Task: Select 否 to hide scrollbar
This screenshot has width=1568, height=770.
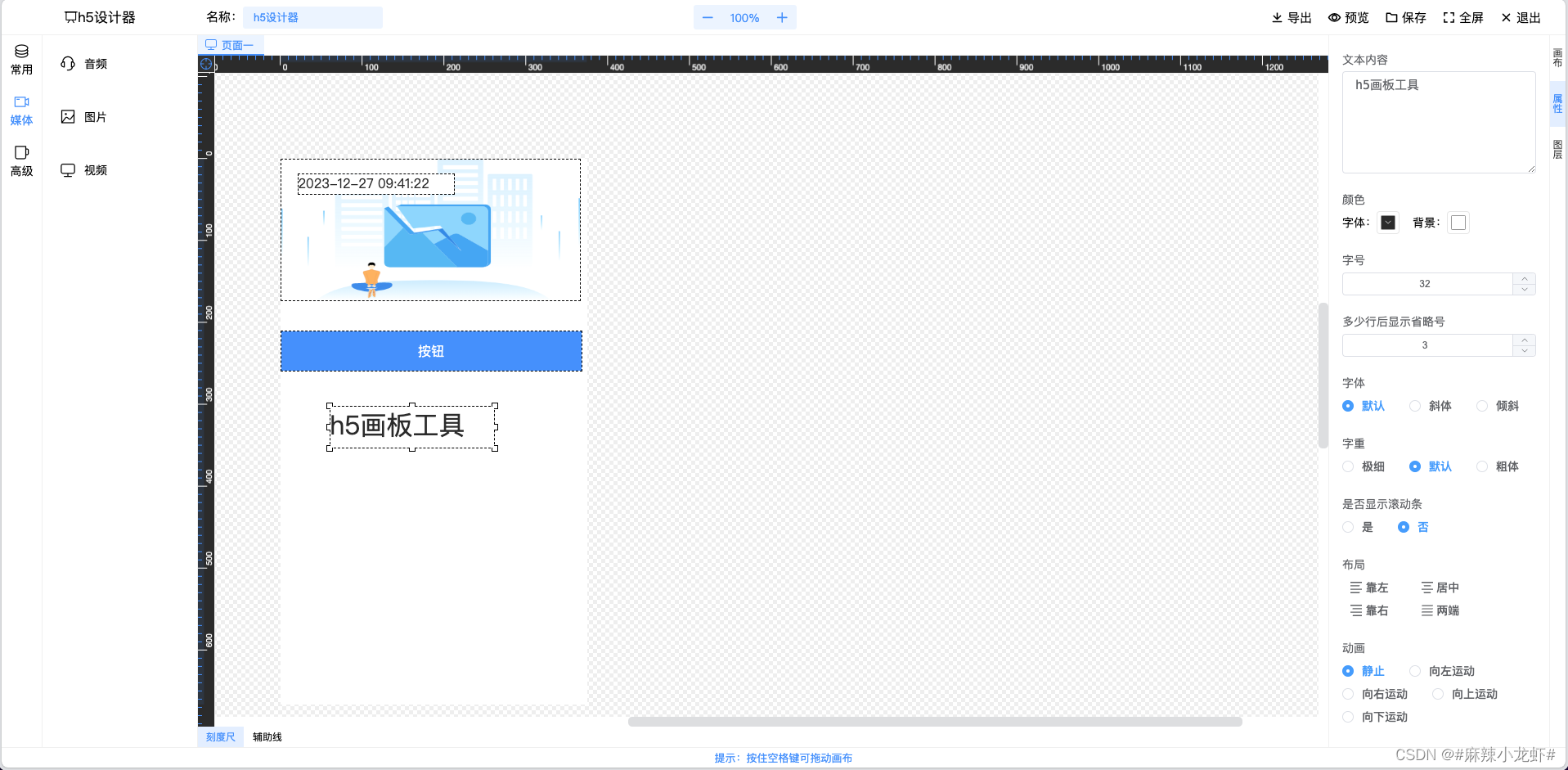Action: [1413, 527]
